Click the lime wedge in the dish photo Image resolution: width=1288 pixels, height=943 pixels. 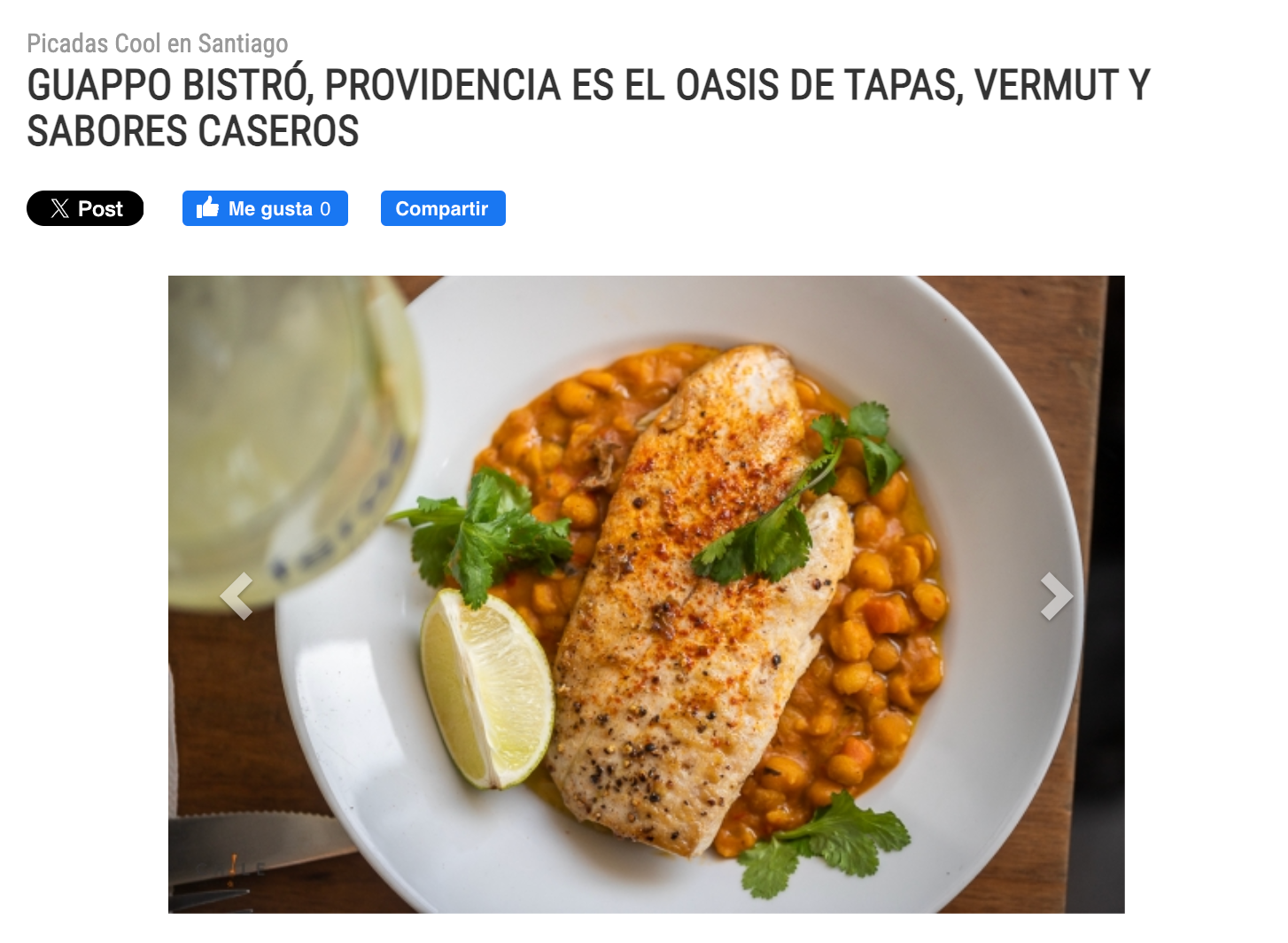pyautogui.click(x=485, y=689)
